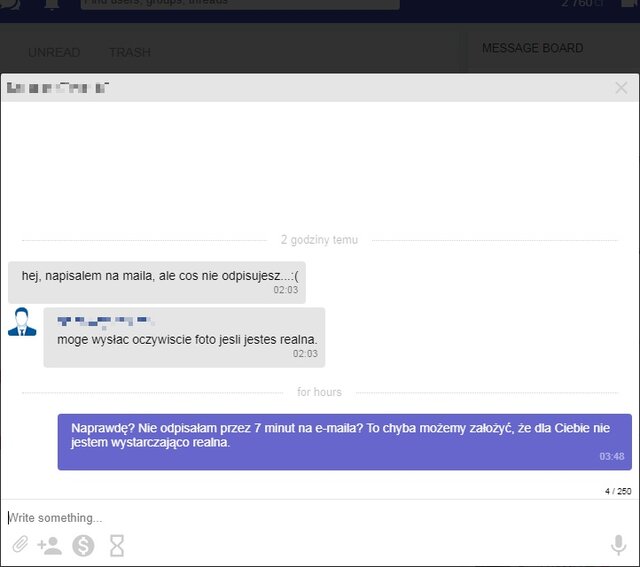Viewport: 640px width, 567px height.
Task: Click the sender's avatar icon
Action: pyautogui.click(x=22, y=322)
